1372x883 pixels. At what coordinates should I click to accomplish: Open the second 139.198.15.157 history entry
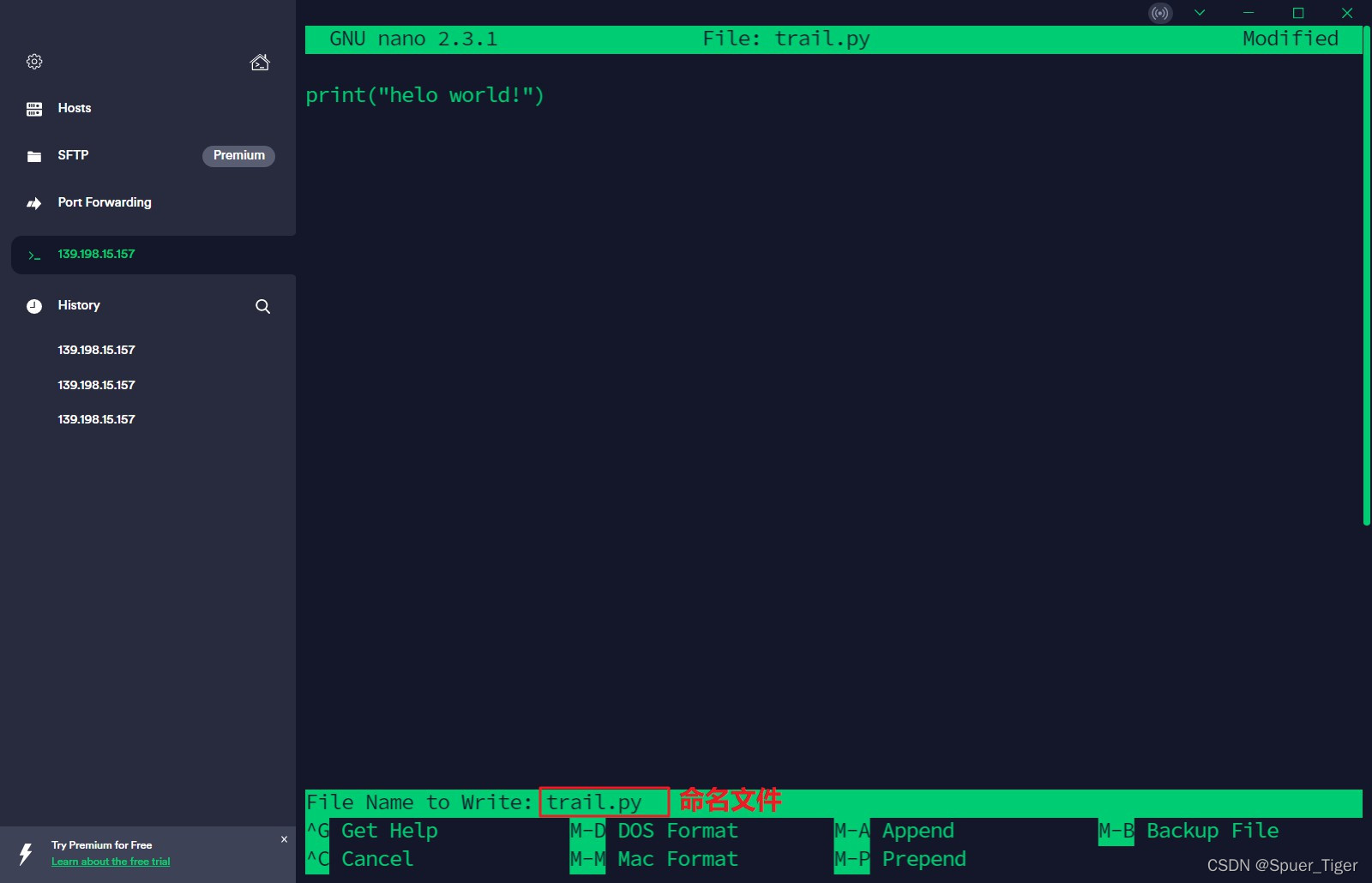point(96,385)
